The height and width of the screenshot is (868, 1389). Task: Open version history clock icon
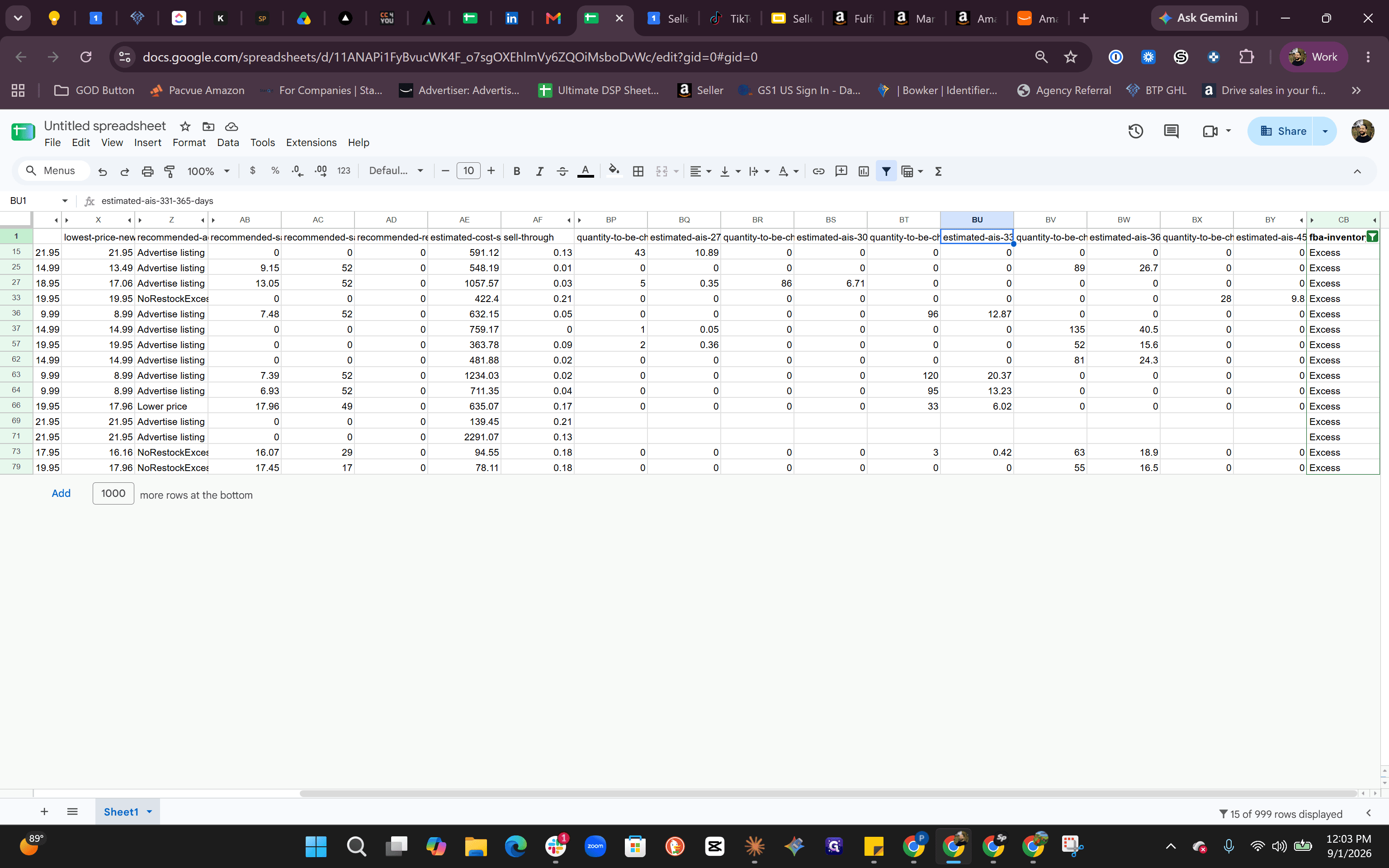pyautogui.click(x=1135, y=132)
